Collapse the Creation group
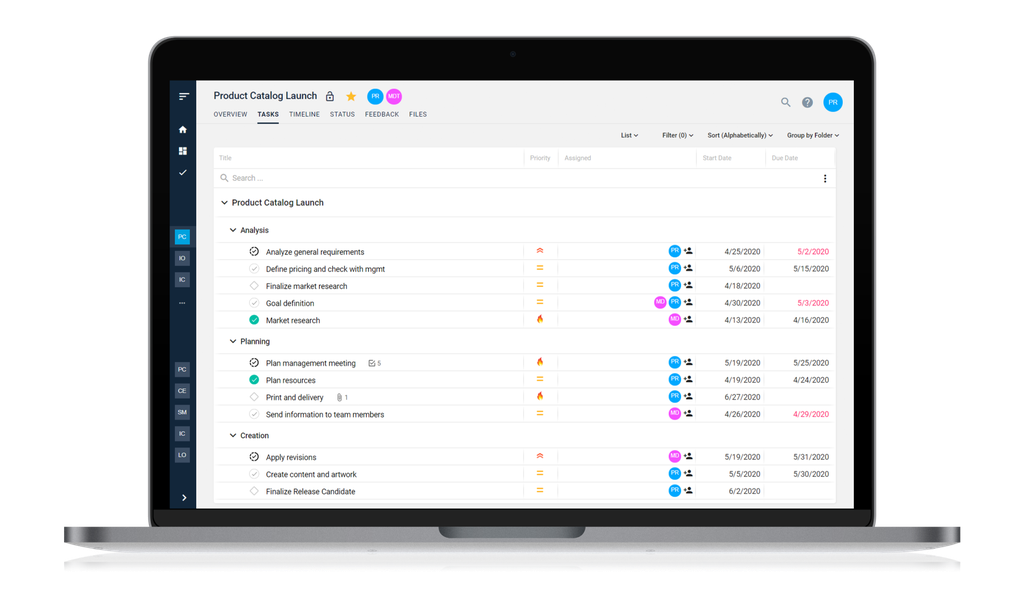Screen dimensions: 1024x589 click(x=232, y=435)
